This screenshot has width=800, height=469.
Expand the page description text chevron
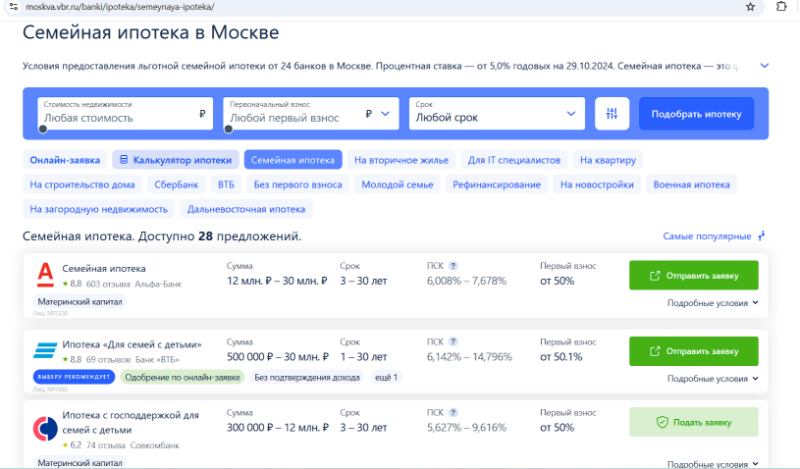[x=765, y=66]
